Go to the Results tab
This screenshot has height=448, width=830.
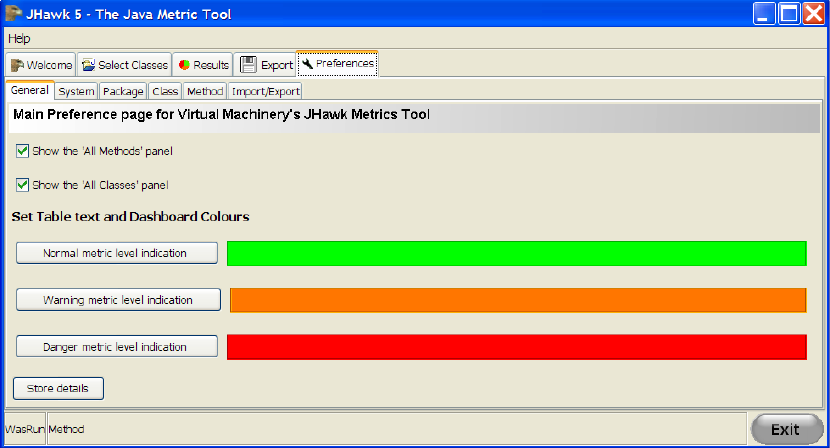click(x=203, y=65)
